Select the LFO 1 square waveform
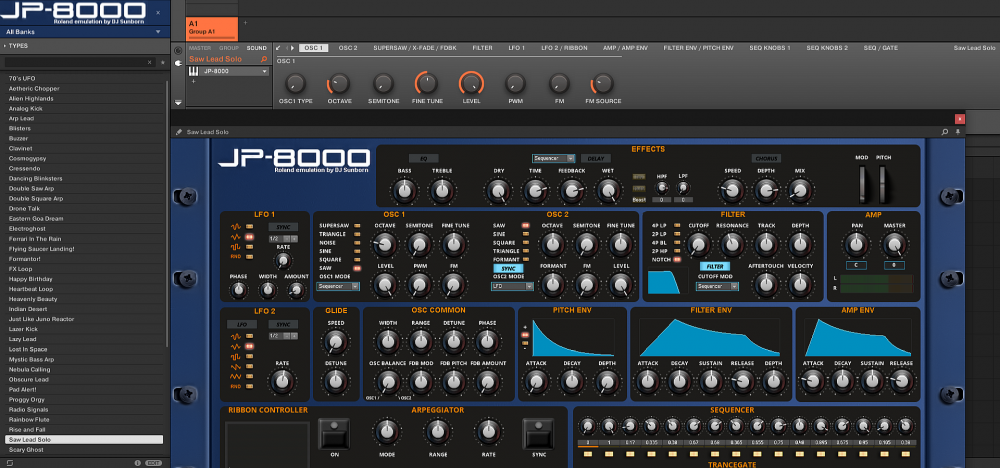This screenshot has width=1000, height=468. tap(249, 246)
